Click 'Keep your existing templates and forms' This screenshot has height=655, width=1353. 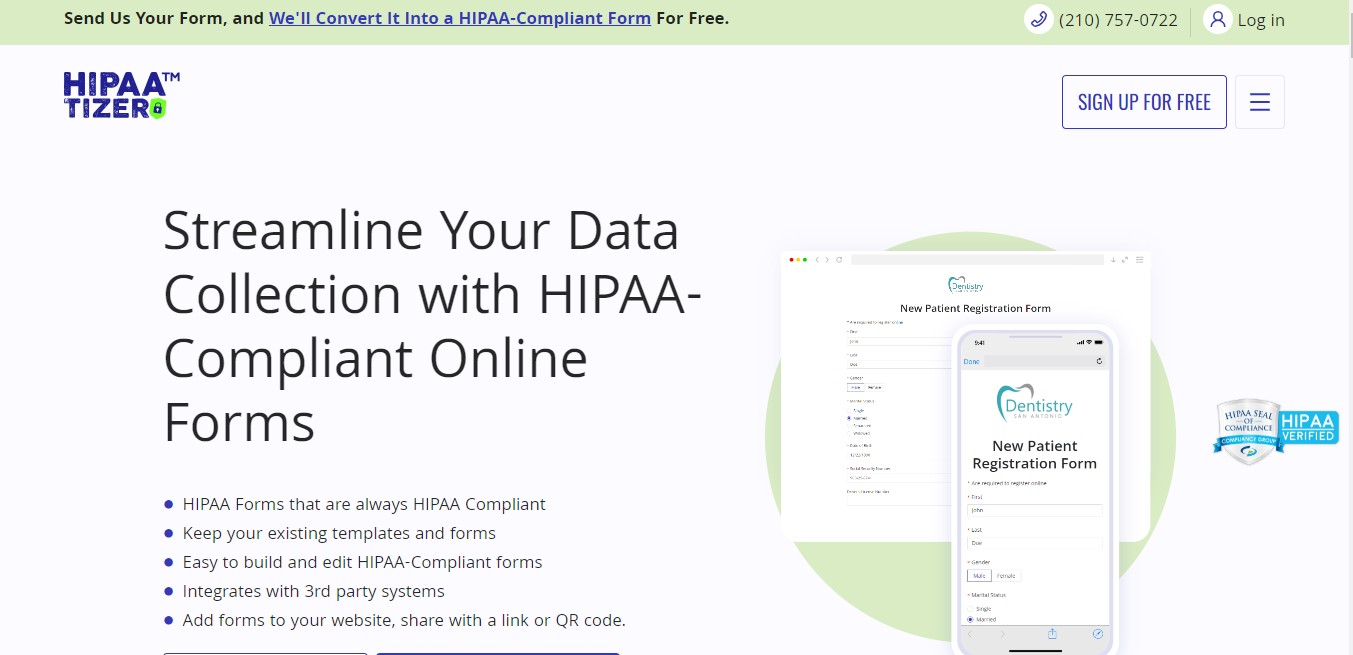tap(339, 533)
